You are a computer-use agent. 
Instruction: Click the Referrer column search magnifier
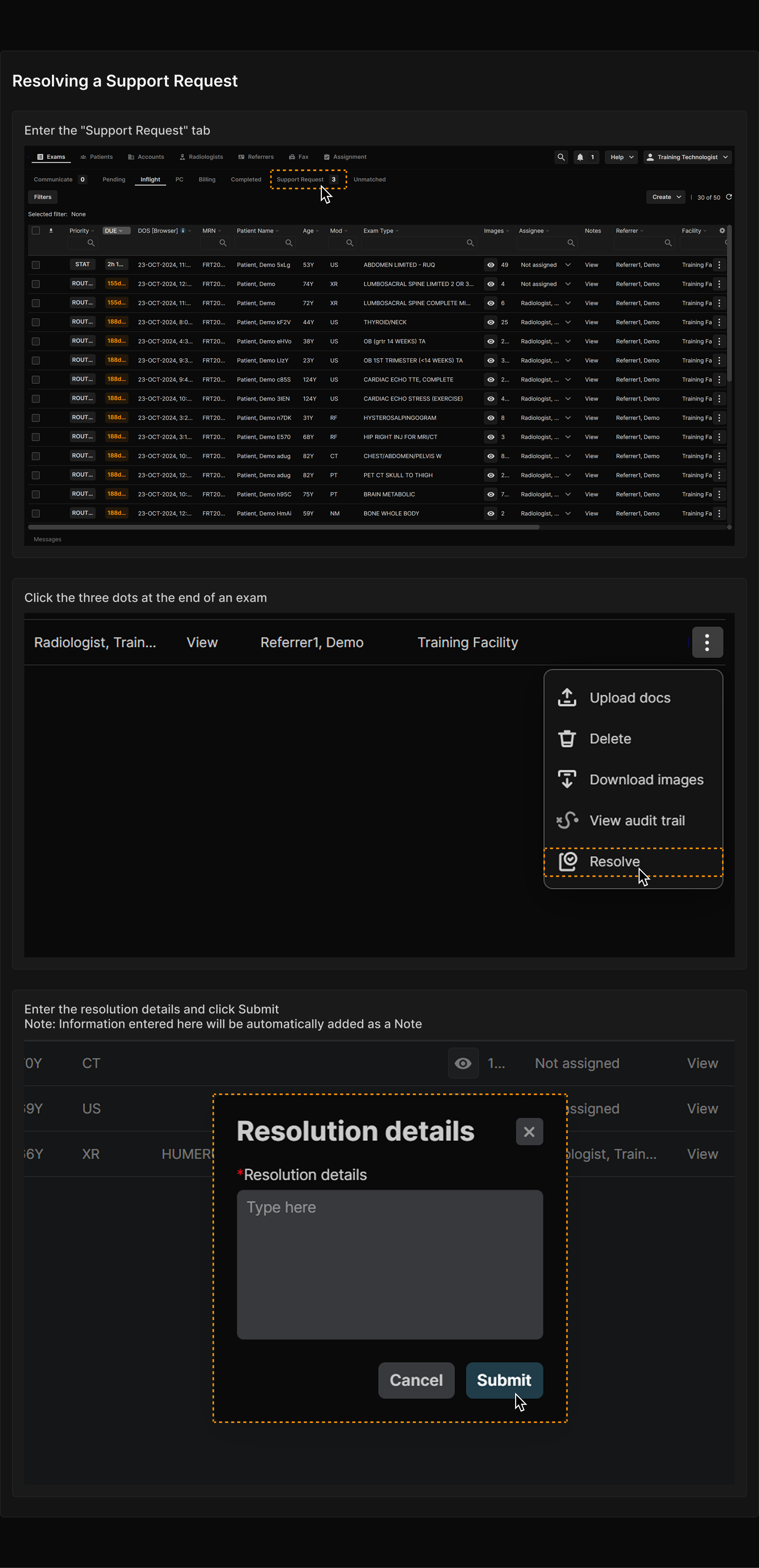[x=668, y=243]
